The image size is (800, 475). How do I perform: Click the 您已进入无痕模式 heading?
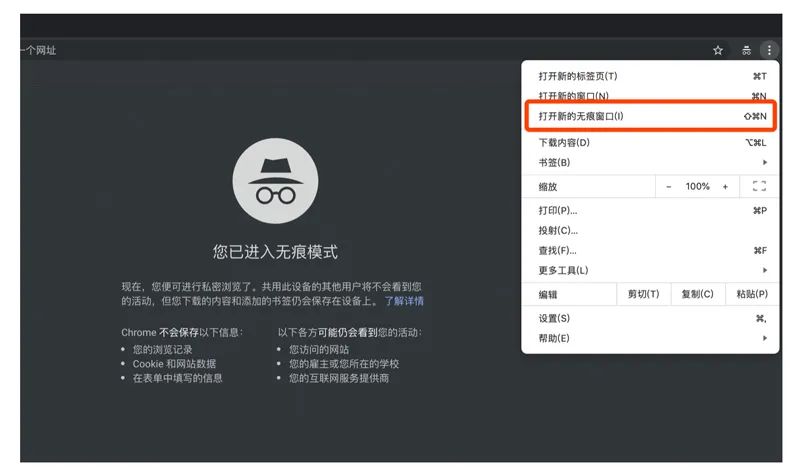point(275,252)
